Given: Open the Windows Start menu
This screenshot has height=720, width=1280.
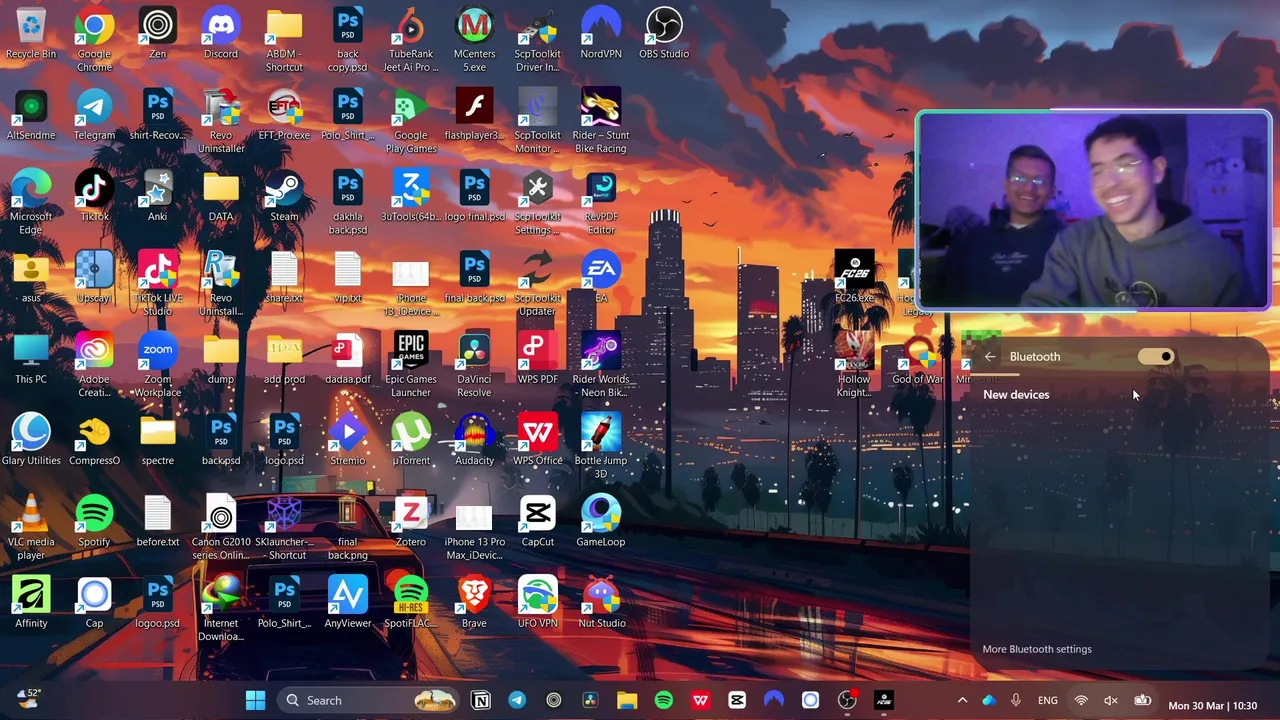Looking at the screenshot, I should pyautogui.click(x=255, y=700).
